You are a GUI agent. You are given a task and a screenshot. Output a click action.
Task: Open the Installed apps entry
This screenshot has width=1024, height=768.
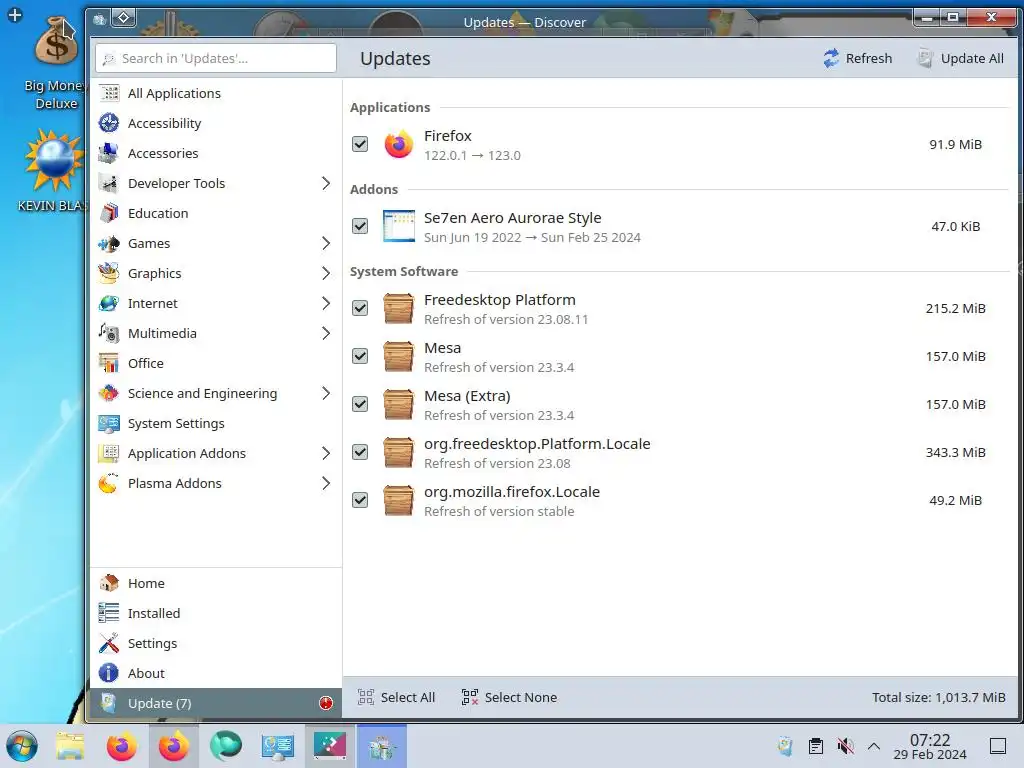point(216,613)
